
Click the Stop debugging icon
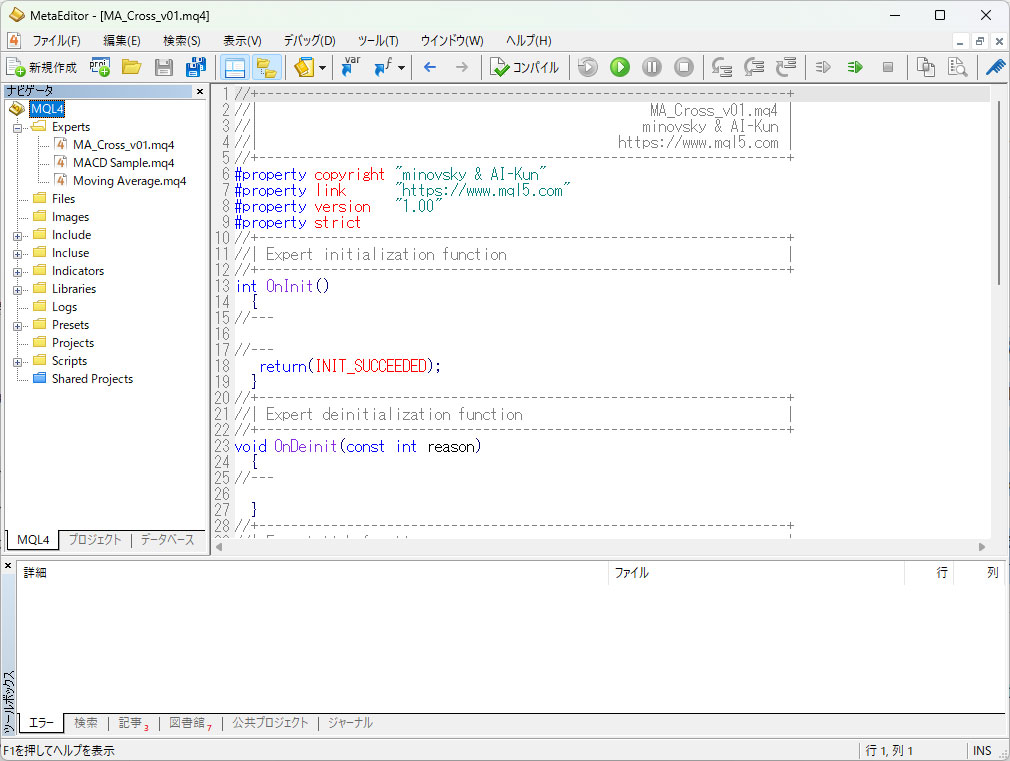pos(684,67)
